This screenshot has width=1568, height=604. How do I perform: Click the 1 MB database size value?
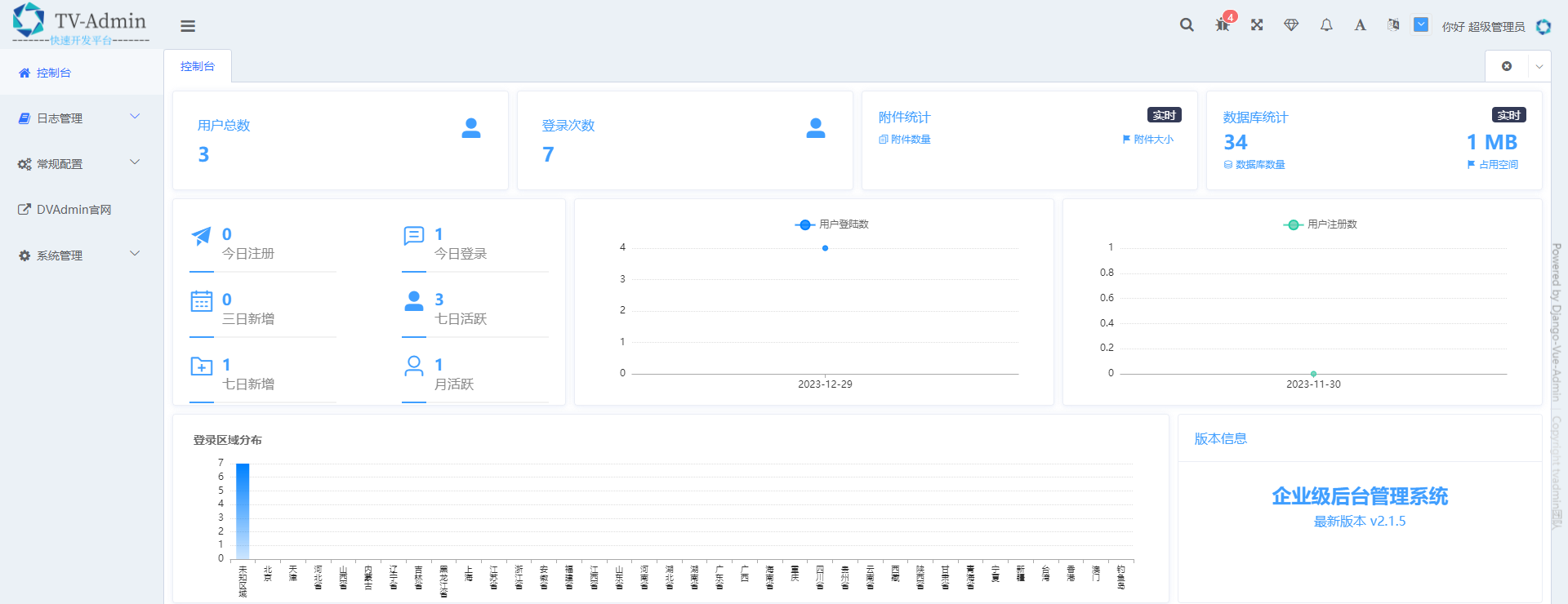[1492, 142]
